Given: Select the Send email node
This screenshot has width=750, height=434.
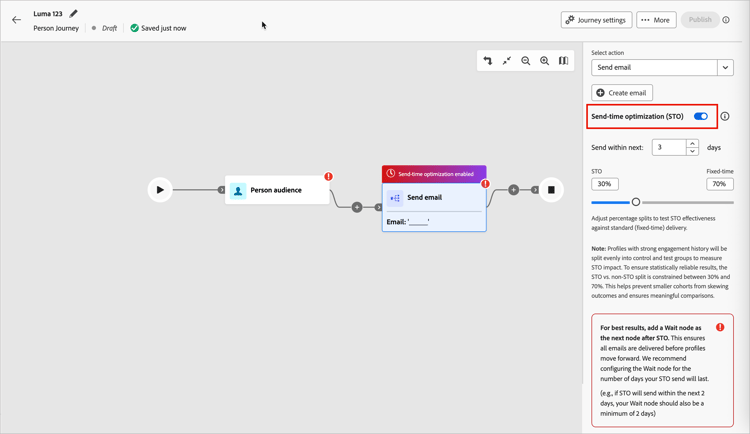Looking at the screenshot, I should (x=434, y=207).
